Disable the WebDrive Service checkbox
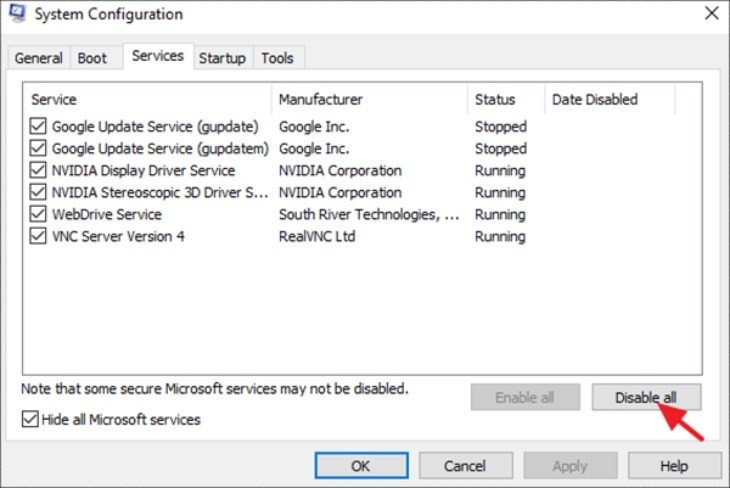Image resolution: width=730 pixels, height=488 pixels. [x=38, y=215]
